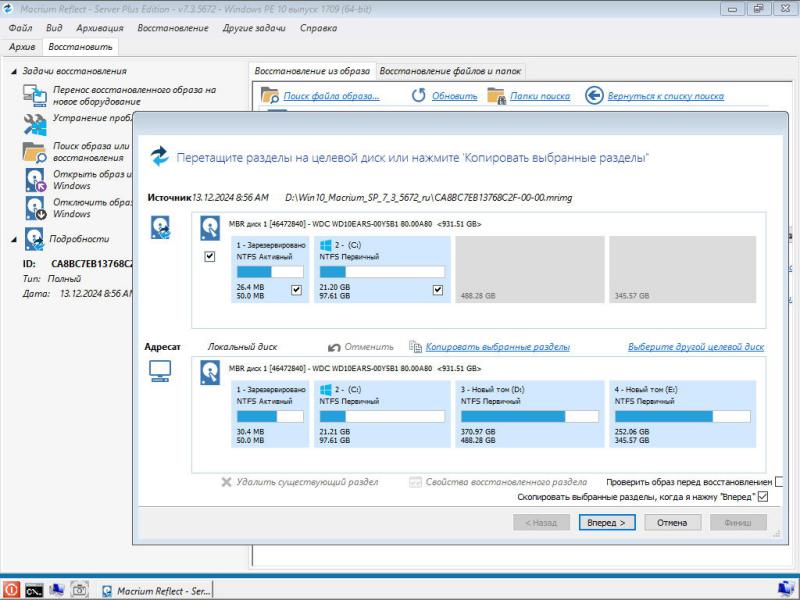Click the Отмена button
The height and width of the screenshot is (600, 800).
672,522
